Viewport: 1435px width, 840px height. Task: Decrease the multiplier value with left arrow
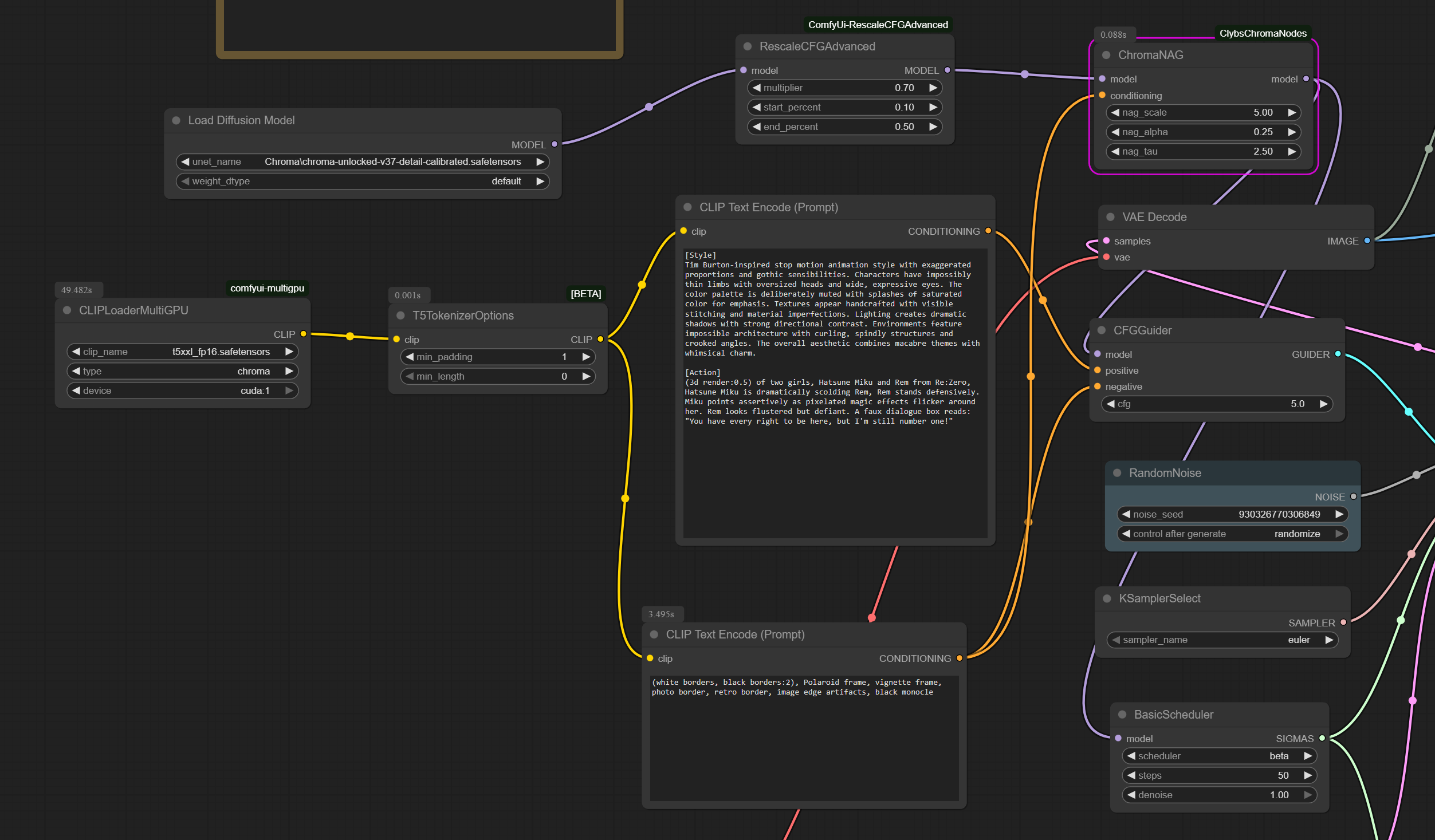757,88
